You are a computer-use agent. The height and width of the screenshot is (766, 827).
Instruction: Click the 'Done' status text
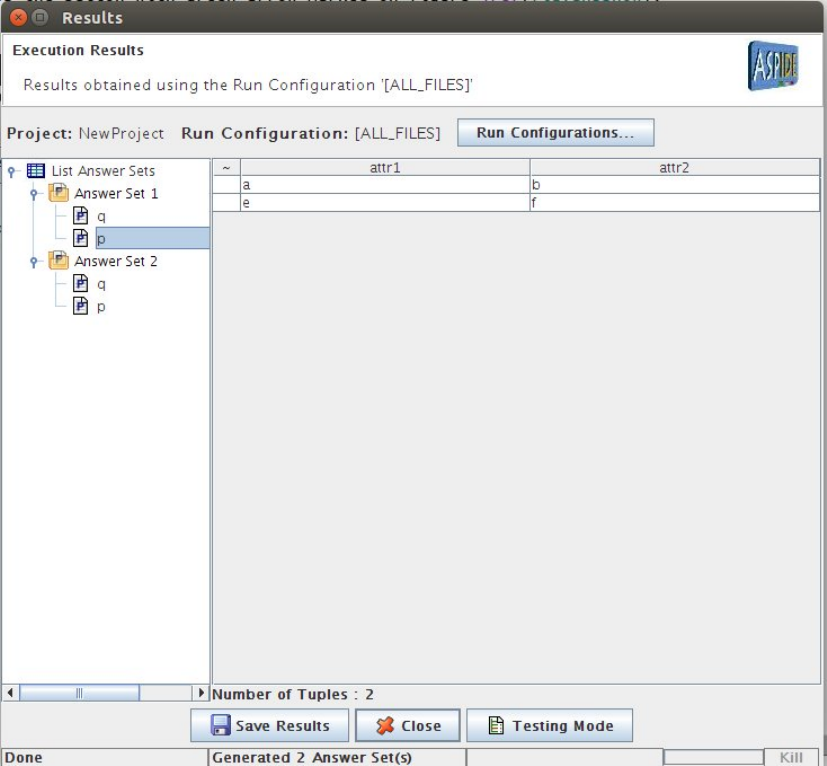click(23, 758)
